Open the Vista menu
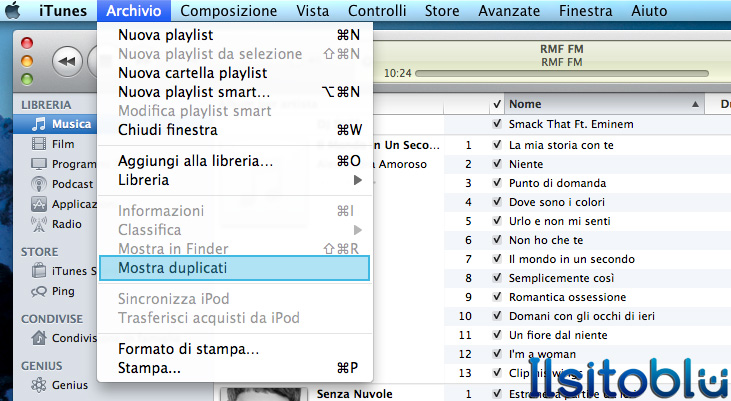This screenshot has width=731, height=401. pos(312,11)
